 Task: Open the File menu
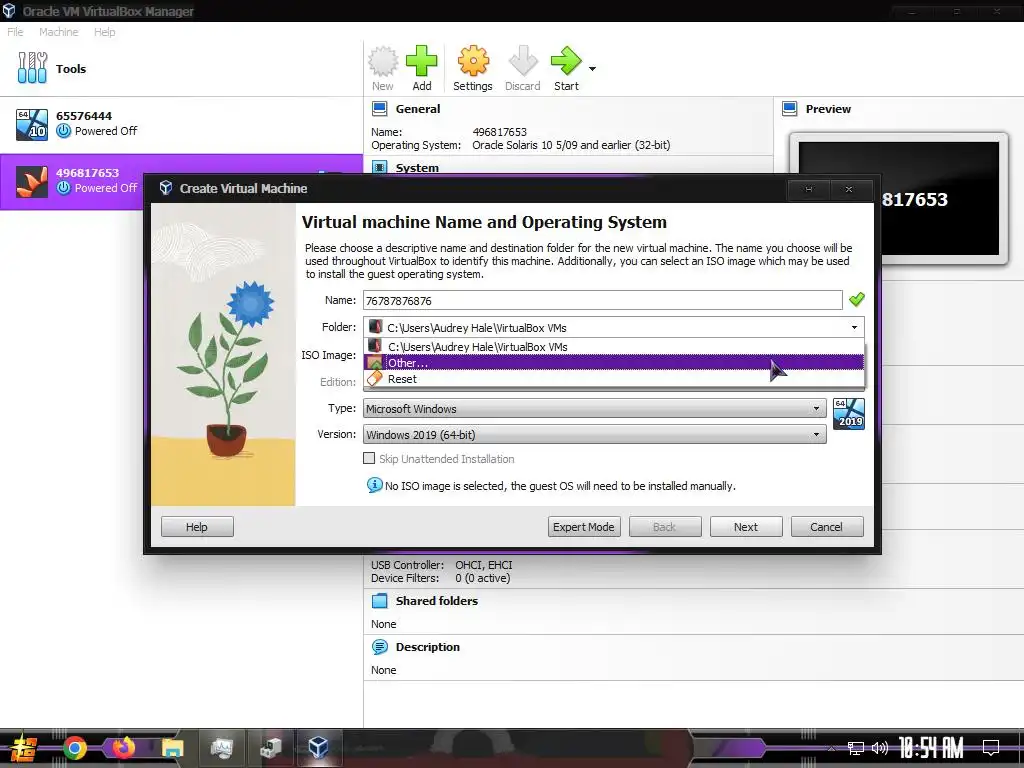[15, 32]
